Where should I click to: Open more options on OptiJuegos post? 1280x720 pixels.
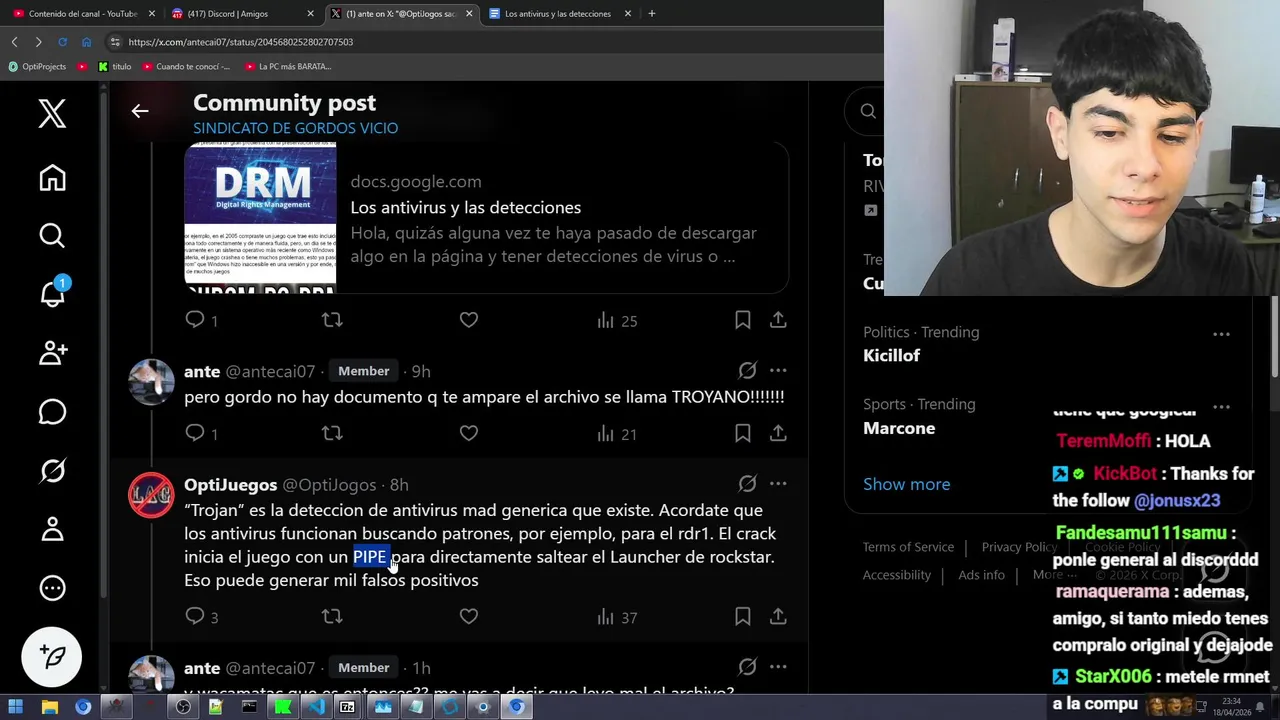click(778, 483)
